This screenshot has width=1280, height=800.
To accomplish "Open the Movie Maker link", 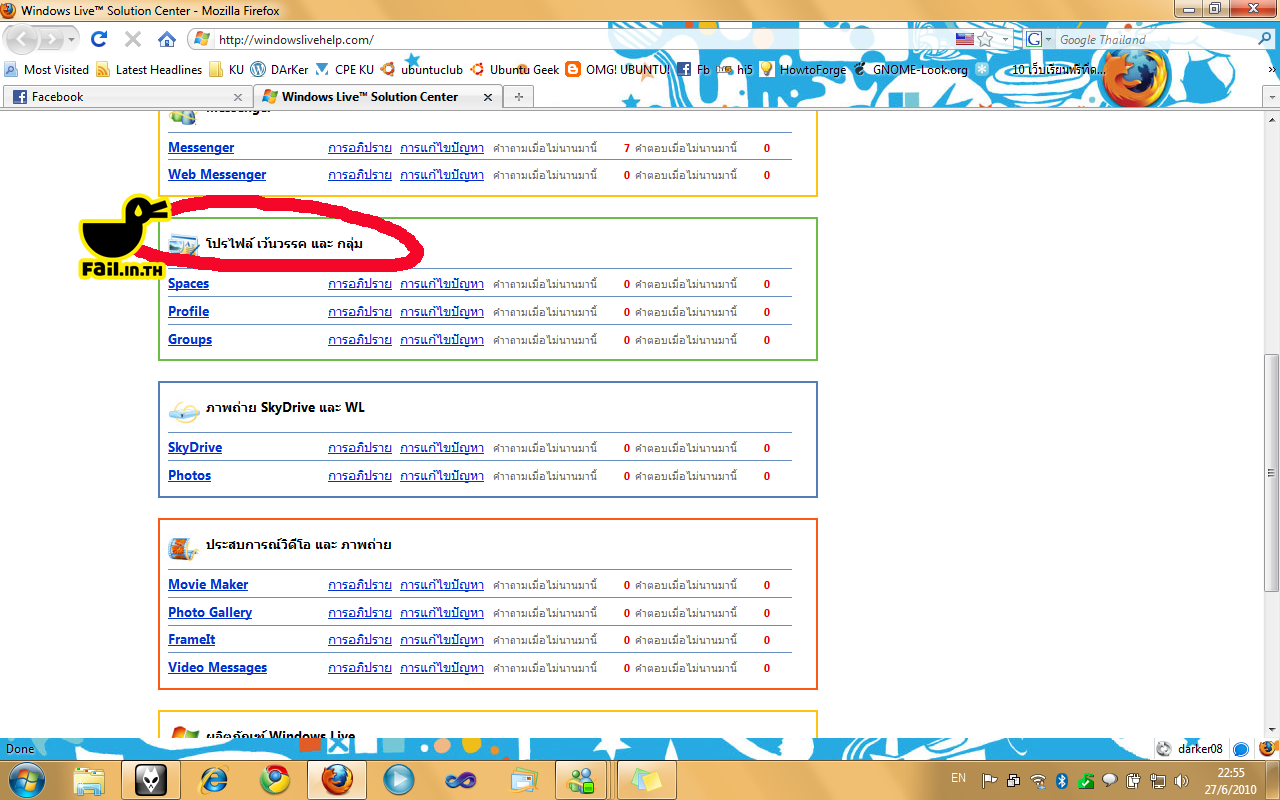I will click(208, 584).
